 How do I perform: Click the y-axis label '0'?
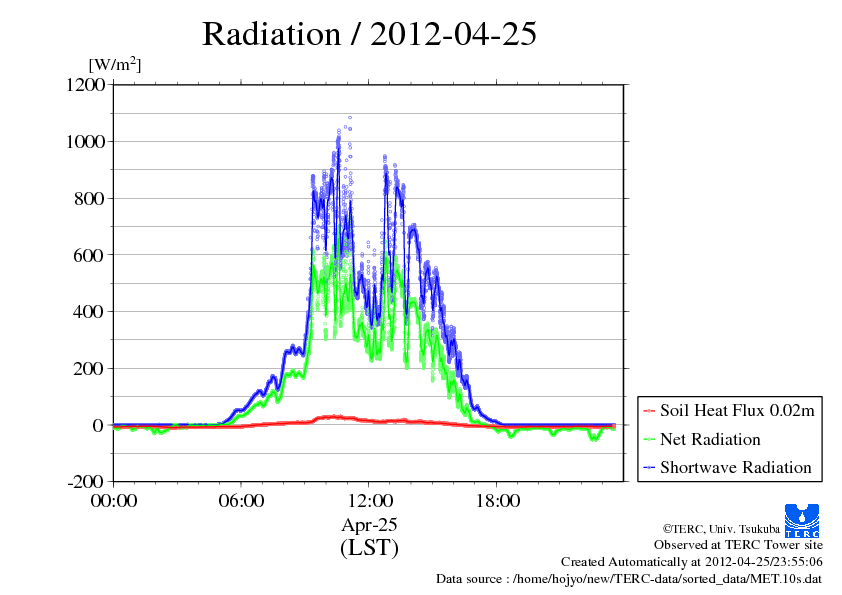click(x=98, y=426)
